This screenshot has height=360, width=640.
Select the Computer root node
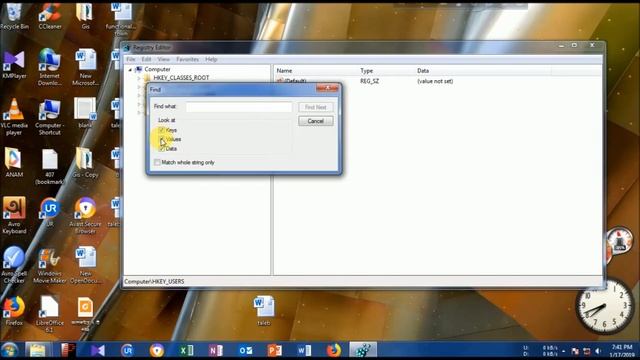[157, 69]
